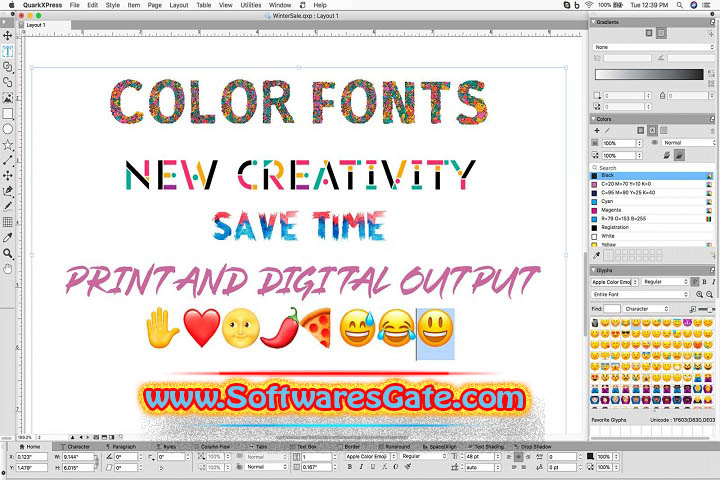Image resolution: width=720 pixels, height=480 pixels.
Task: Switch to Paragraph tab in Measurements
Action: 121,446
